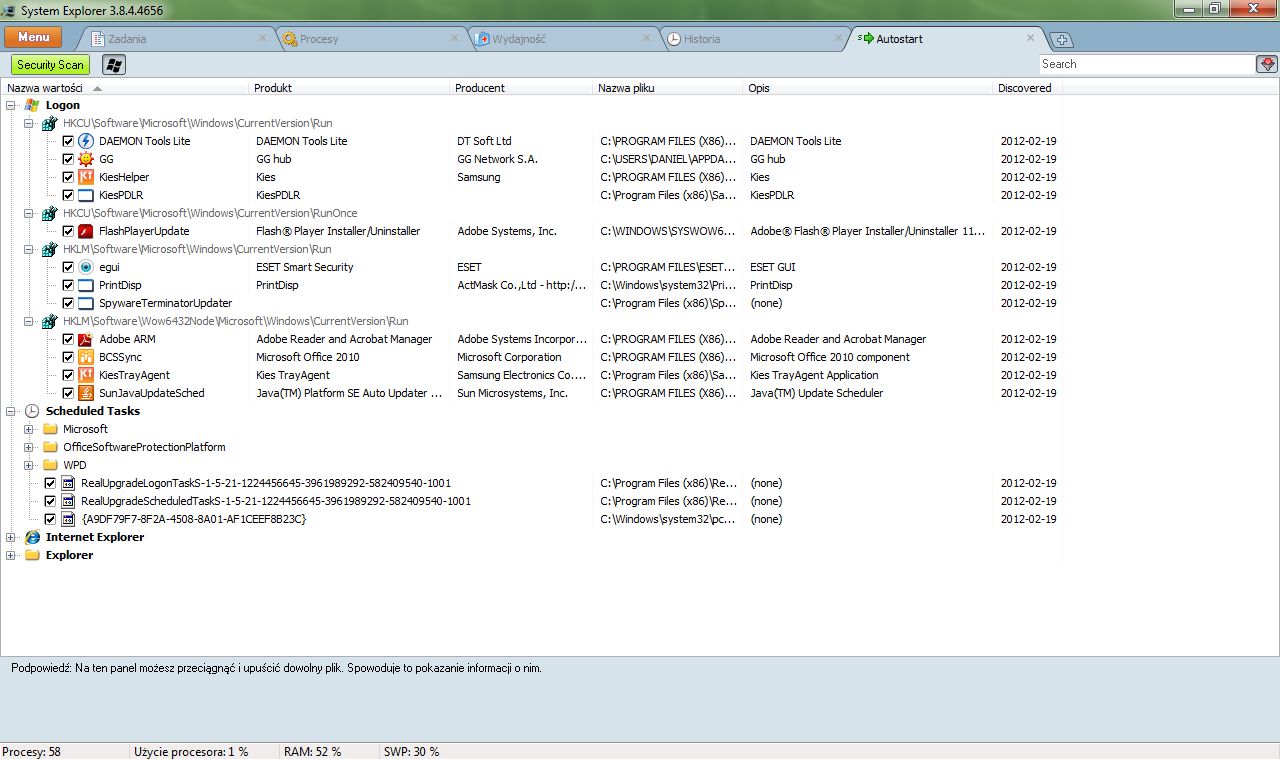This screenshot has height=760, width=1280.
Task: Disable the KiesHelper startup checkbox
Action: click(68, 177)
